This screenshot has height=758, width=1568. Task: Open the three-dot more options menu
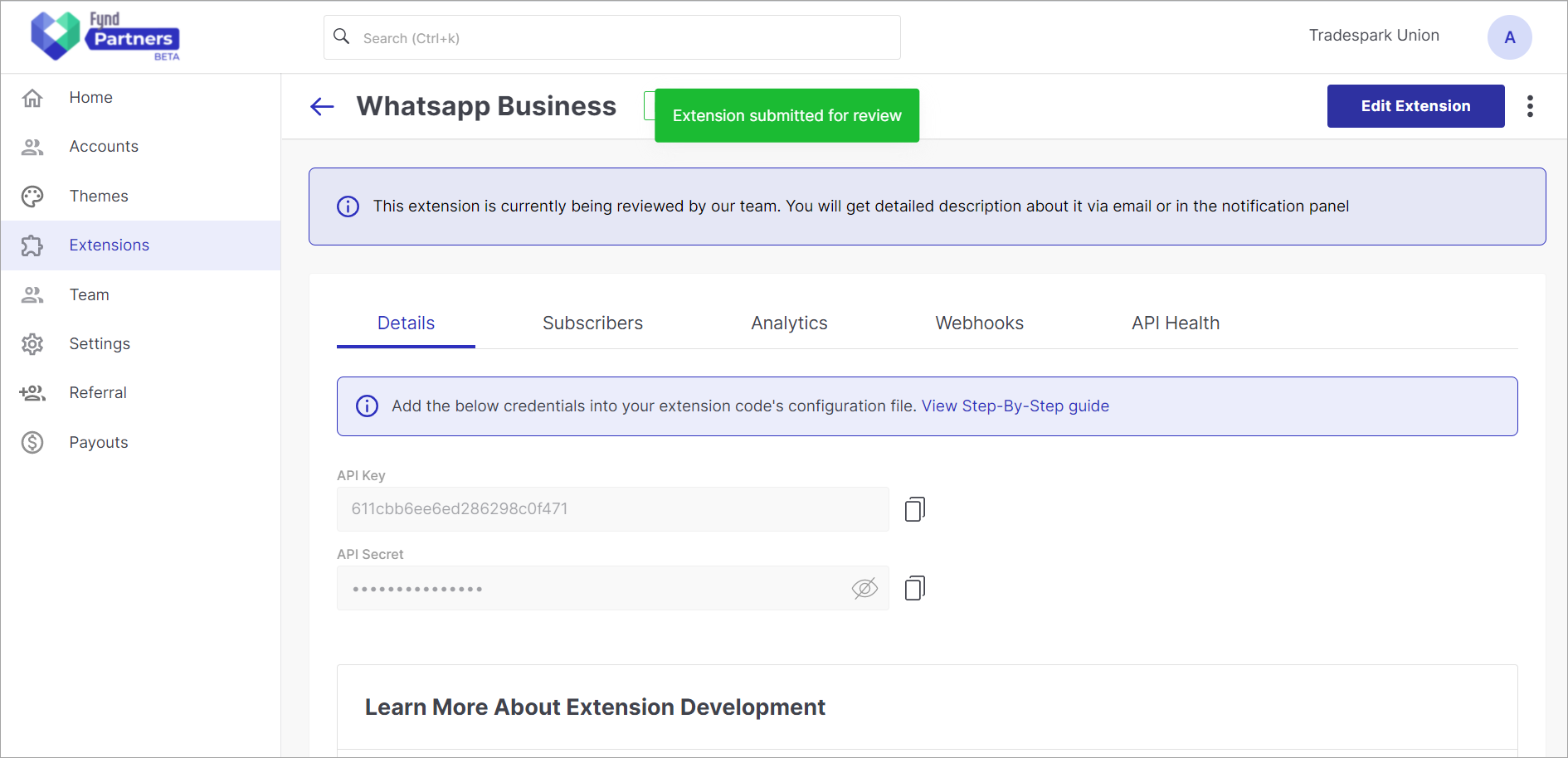[x=1530, y=106]
